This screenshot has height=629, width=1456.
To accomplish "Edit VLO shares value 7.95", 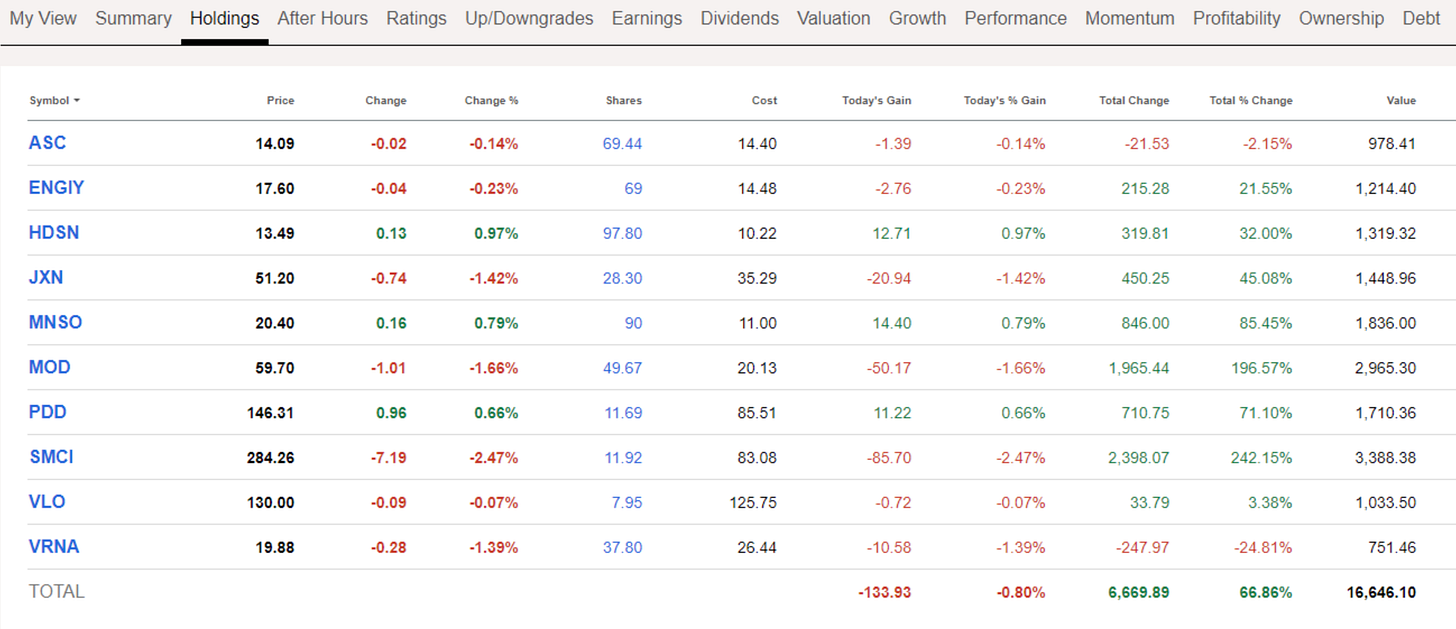I will 627,503.
